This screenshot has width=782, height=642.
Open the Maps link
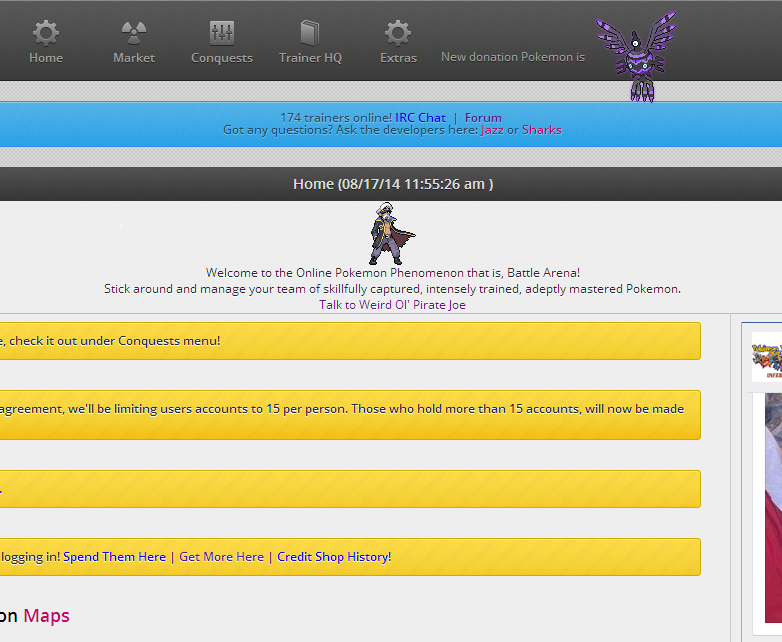[46, 616]
